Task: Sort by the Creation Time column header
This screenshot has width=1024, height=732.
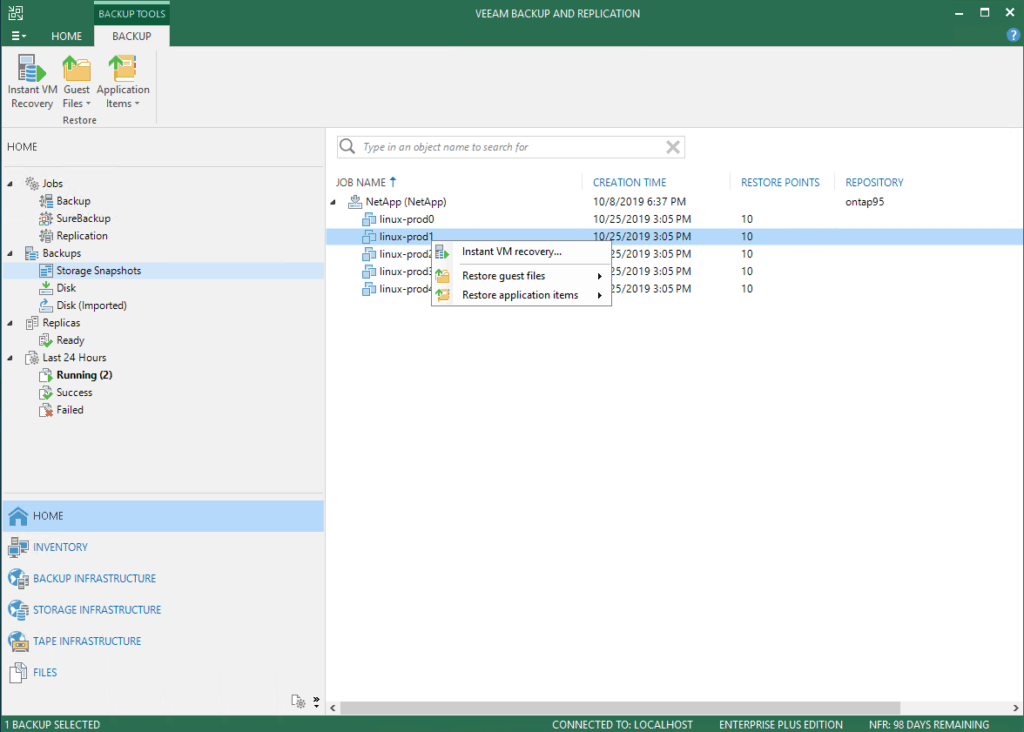Action: pyautogui.click(x=629, y=183)
